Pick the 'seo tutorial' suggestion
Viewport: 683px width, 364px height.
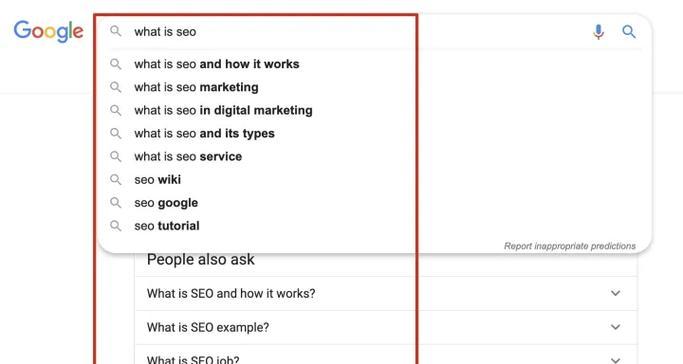click(x=167, y=226)
